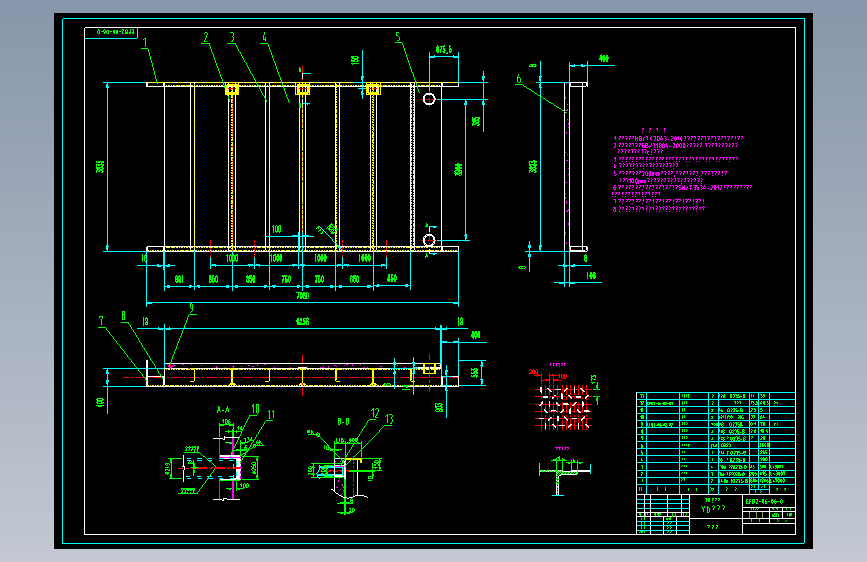Select the rightmost yellow lifting lug square in plan view
The height and width of the screenshot is (562, 867).
pos(373,89)
